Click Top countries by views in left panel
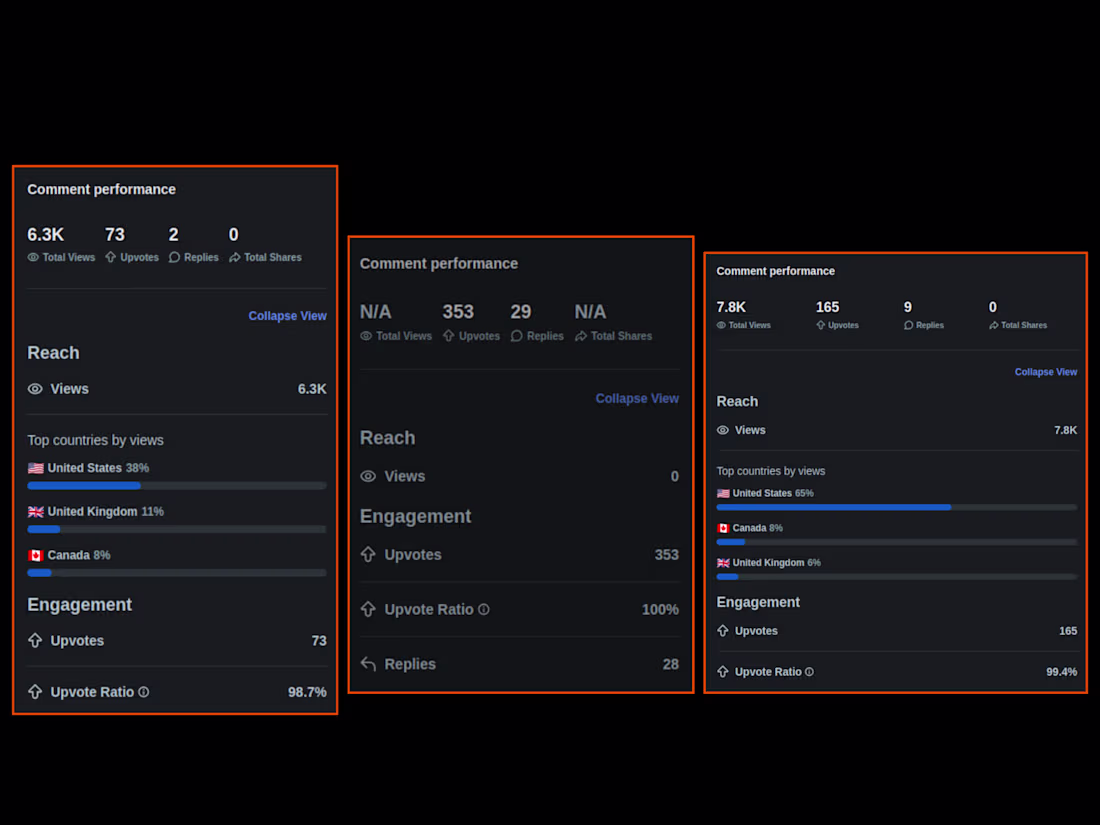Screen dimensions: 1100x825 coord(95,440)
